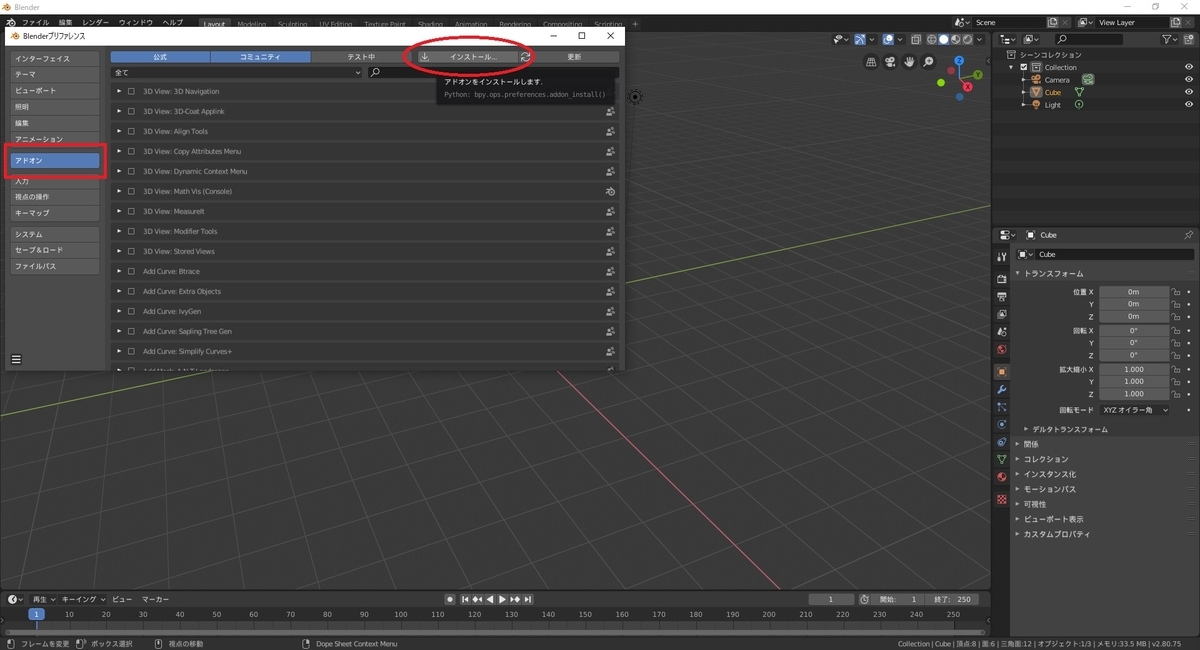
Task: Uncheck the Collection checkbox in outliner
Action: [1023, 67]
